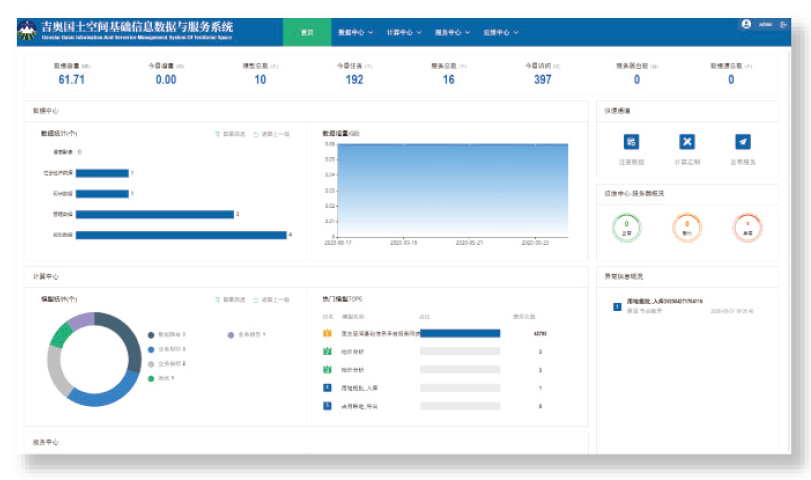Select the green 首页 home tab
811x480 pixels.
point(307,33)
